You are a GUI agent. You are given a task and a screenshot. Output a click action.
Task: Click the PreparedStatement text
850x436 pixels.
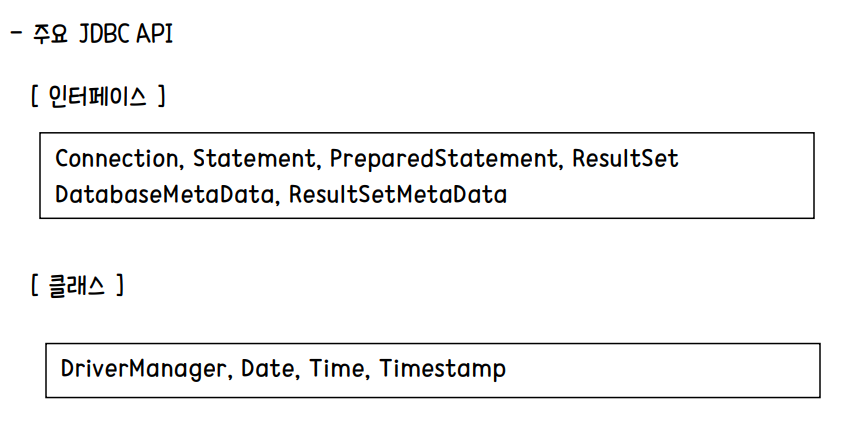pyautogui.click(x=443, y=159)
